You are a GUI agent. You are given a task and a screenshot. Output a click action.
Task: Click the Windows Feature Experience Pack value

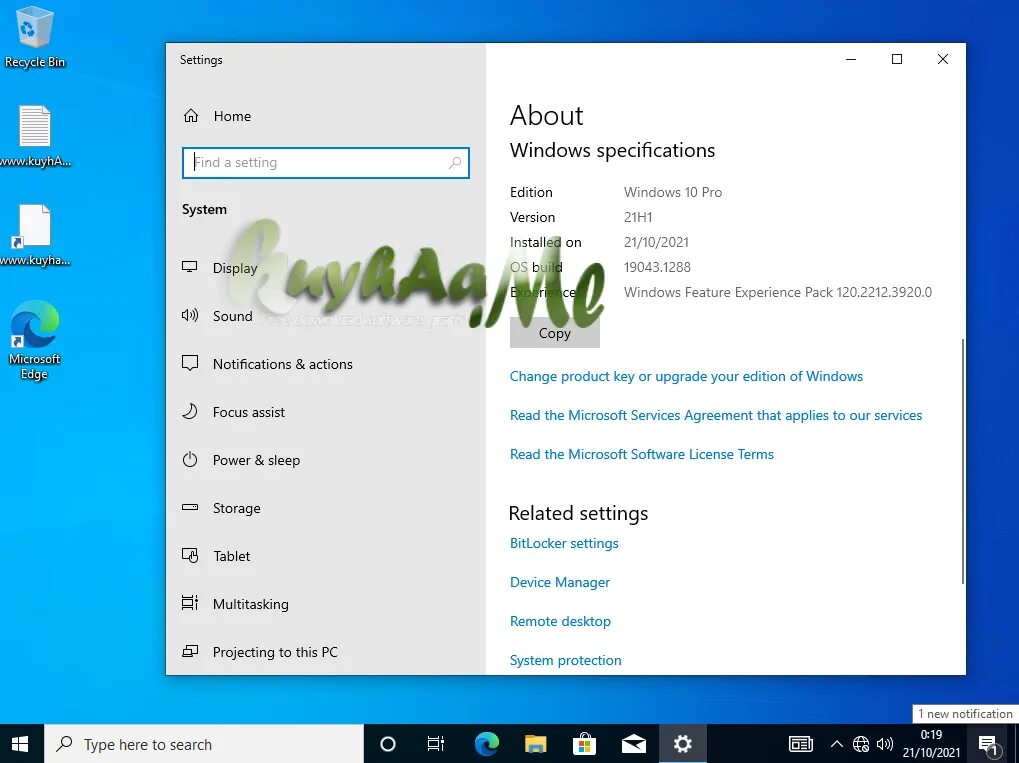click(x=778, y=292)
